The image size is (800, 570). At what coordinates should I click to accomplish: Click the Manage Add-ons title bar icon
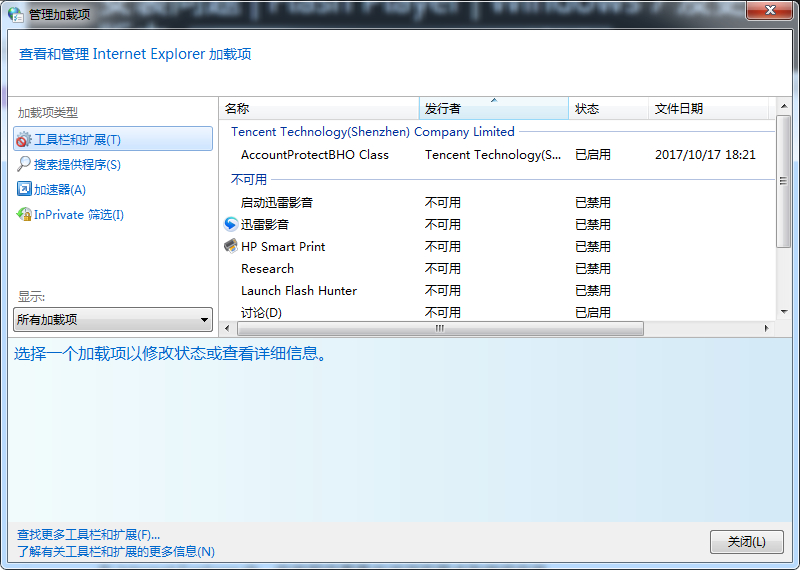click(x=16, y=14)
